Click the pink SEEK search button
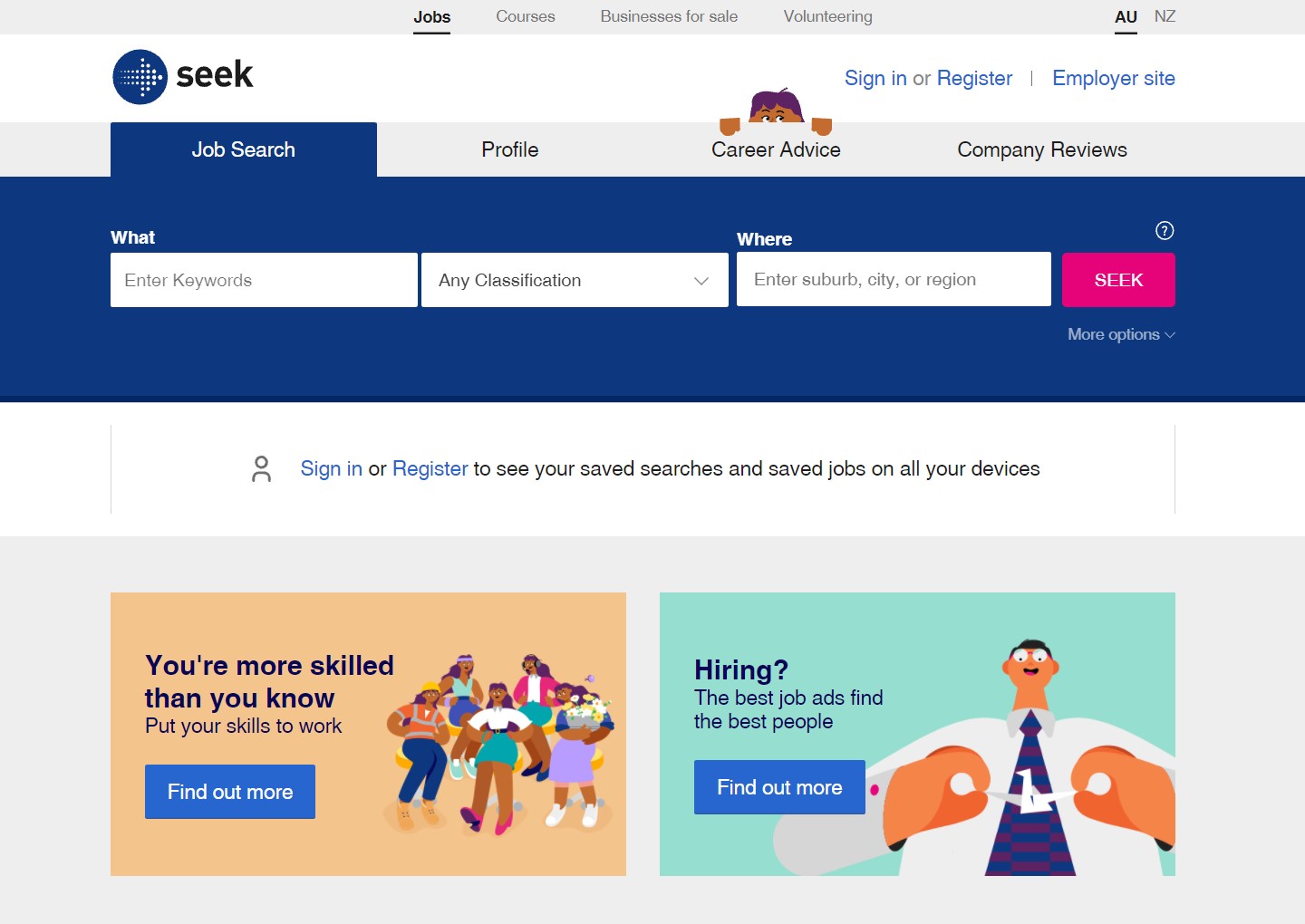 [x=1118, y=280]
